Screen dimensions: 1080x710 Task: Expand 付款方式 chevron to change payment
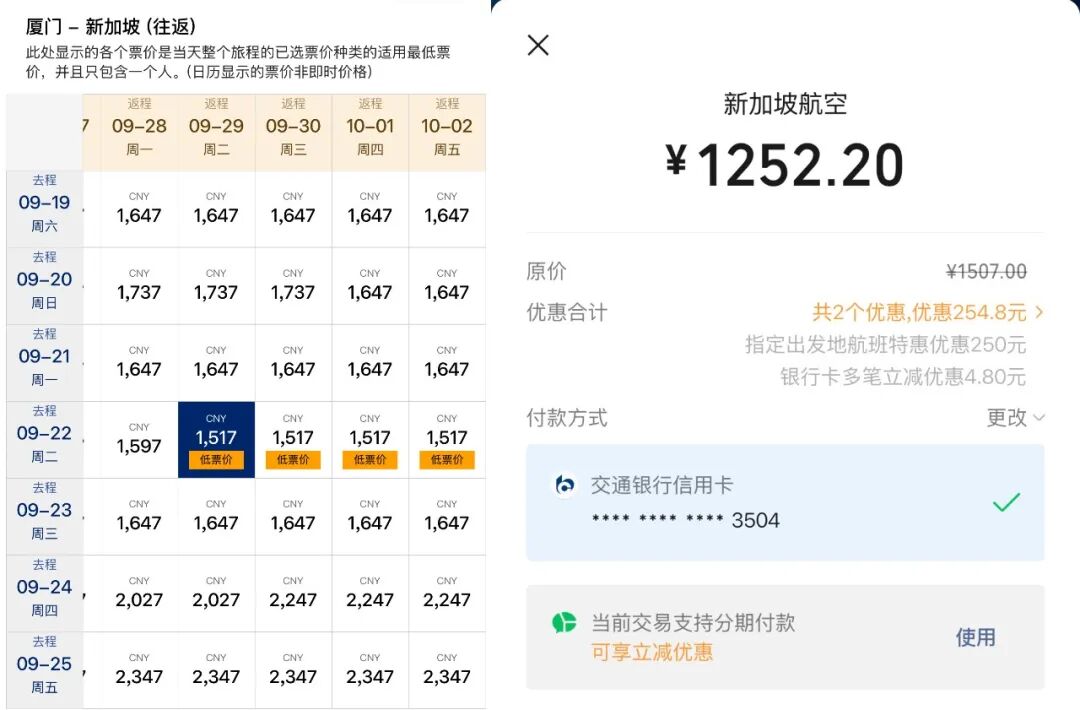coord(1039,418)
